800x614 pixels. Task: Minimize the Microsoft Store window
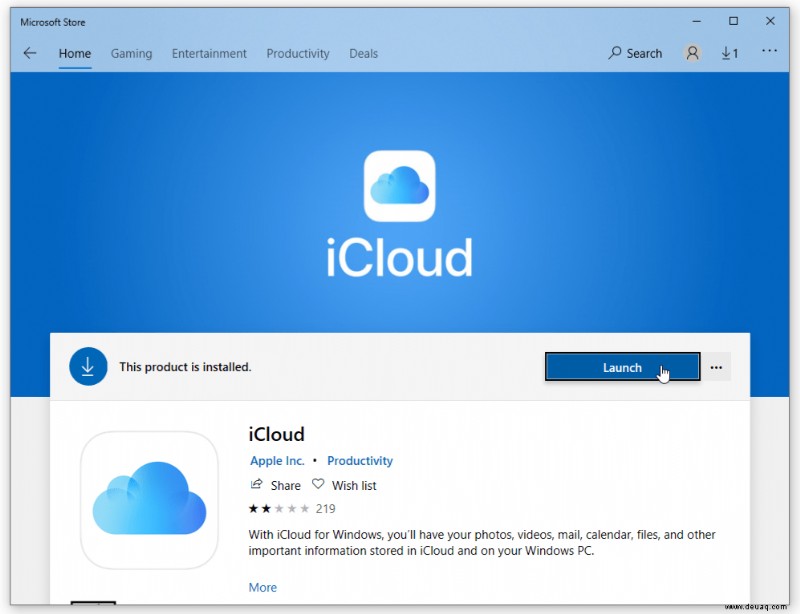pyautogui.click(x=696, y=21)
